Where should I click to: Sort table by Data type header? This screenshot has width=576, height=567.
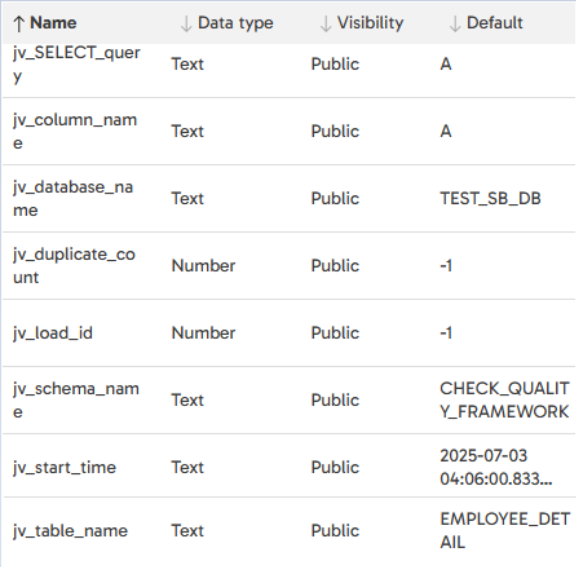(x=235, y=23)
